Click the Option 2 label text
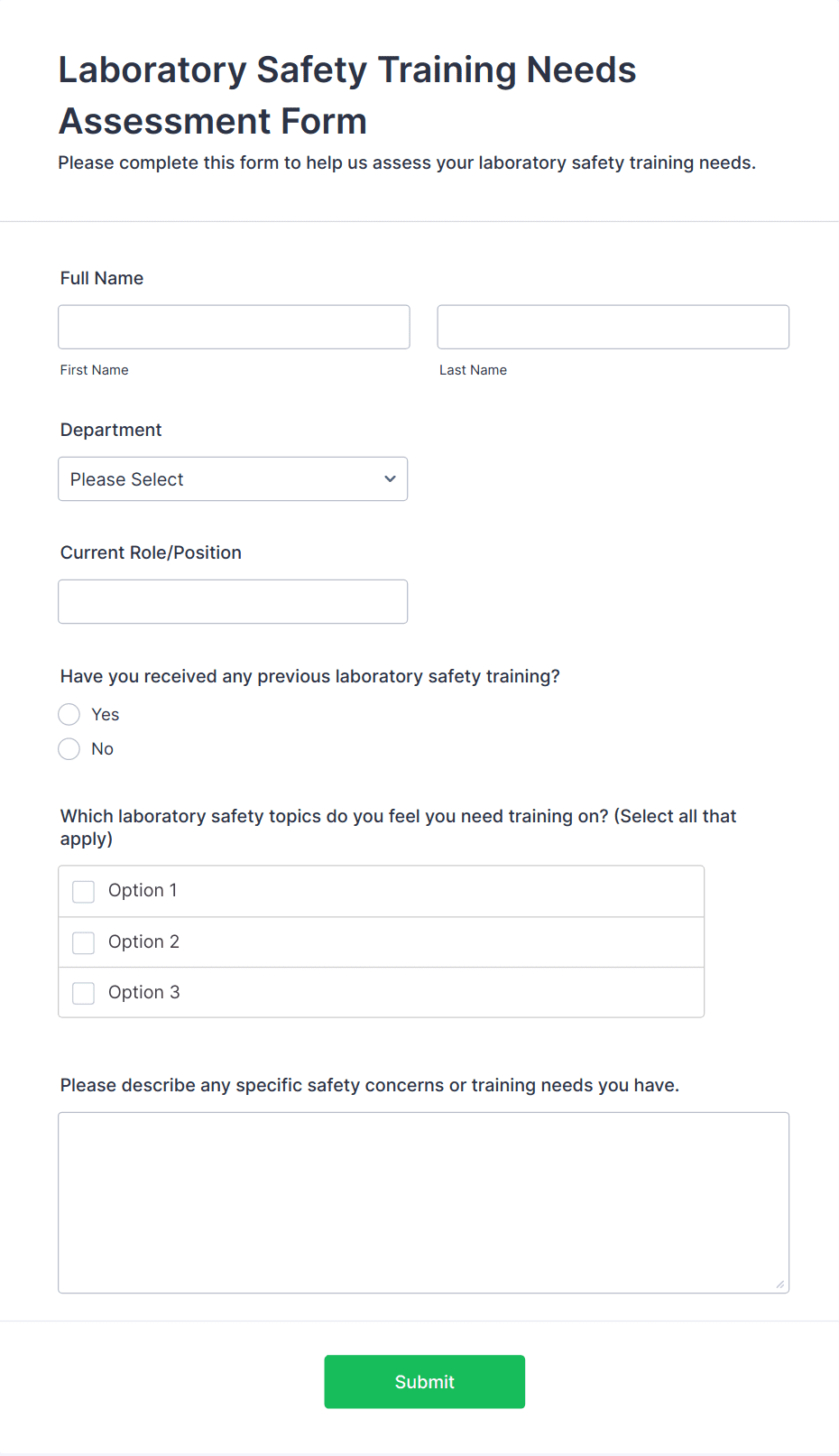This screenshot has height=1456, width=839. point(143,941)
